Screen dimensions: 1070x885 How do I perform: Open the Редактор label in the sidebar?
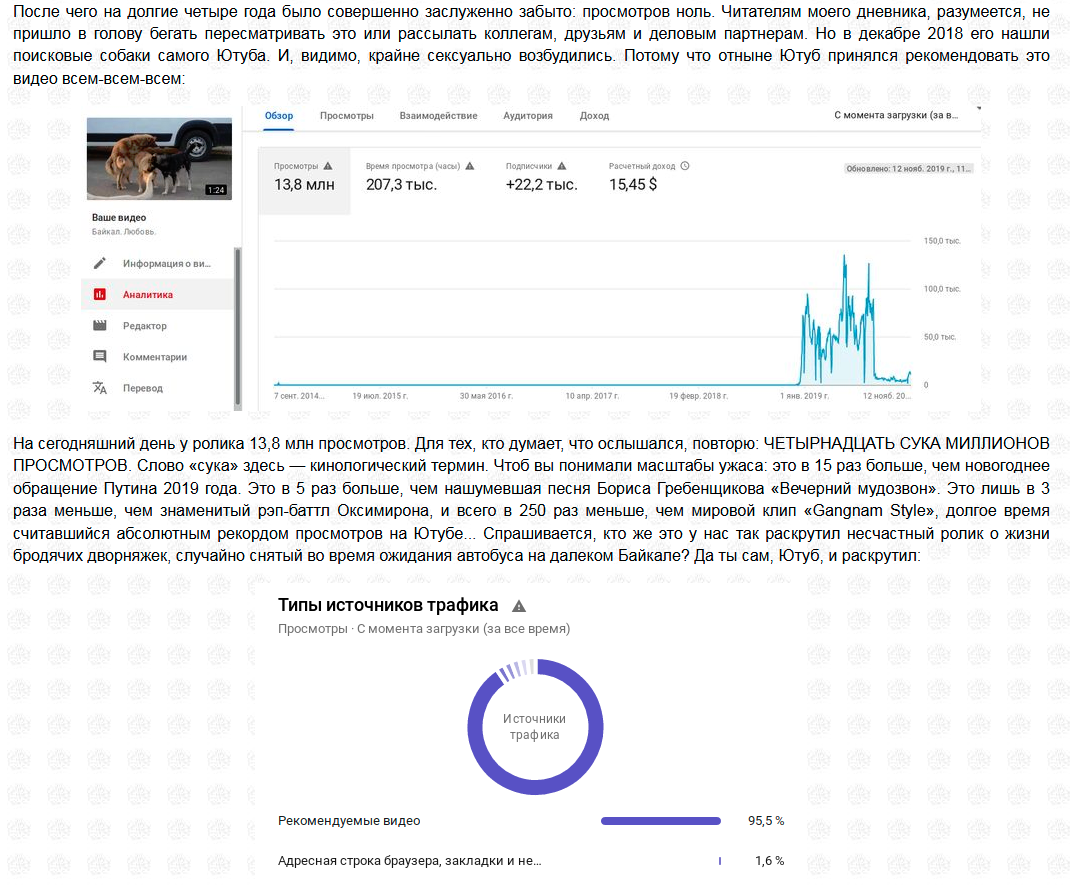click(145, 325)
